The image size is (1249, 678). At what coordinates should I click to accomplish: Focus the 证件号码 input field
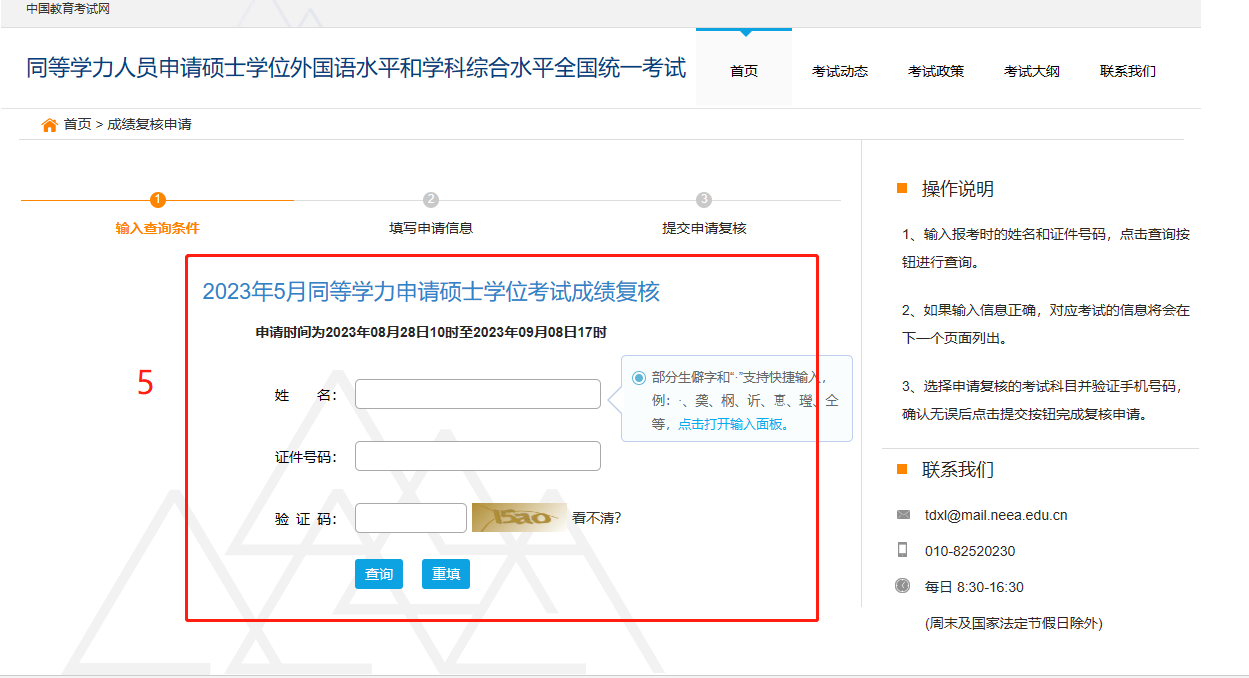coord(477,456)
